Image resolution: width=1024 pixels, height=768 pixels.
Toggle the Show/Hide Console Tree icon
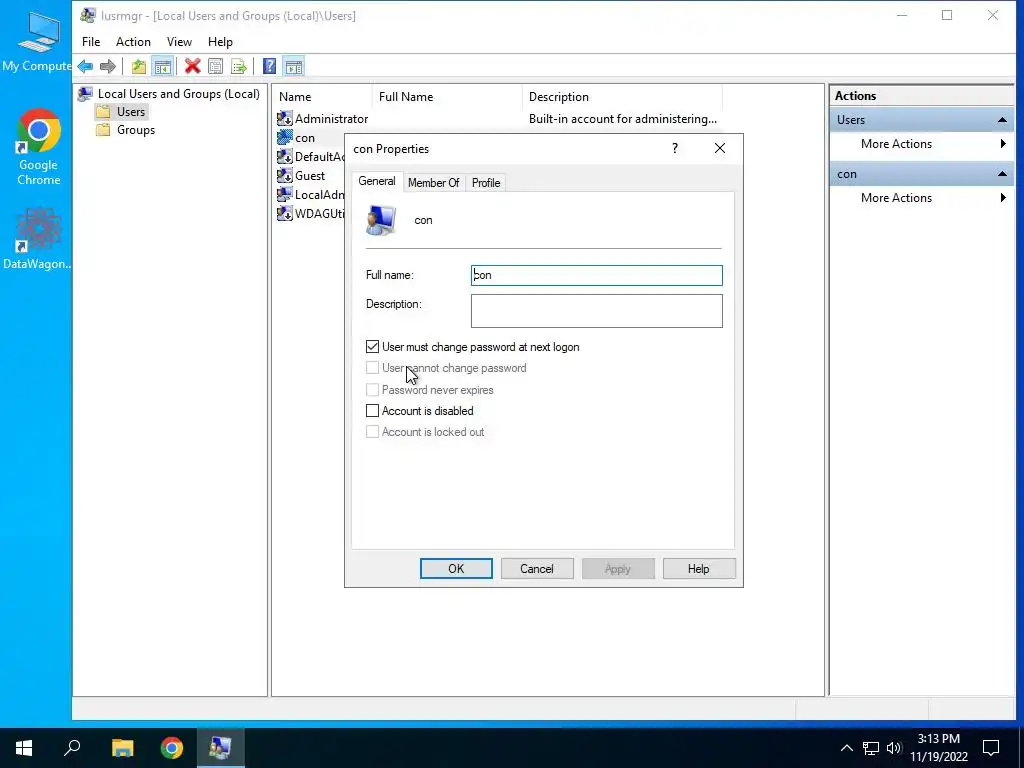click(x=162, y=66)
